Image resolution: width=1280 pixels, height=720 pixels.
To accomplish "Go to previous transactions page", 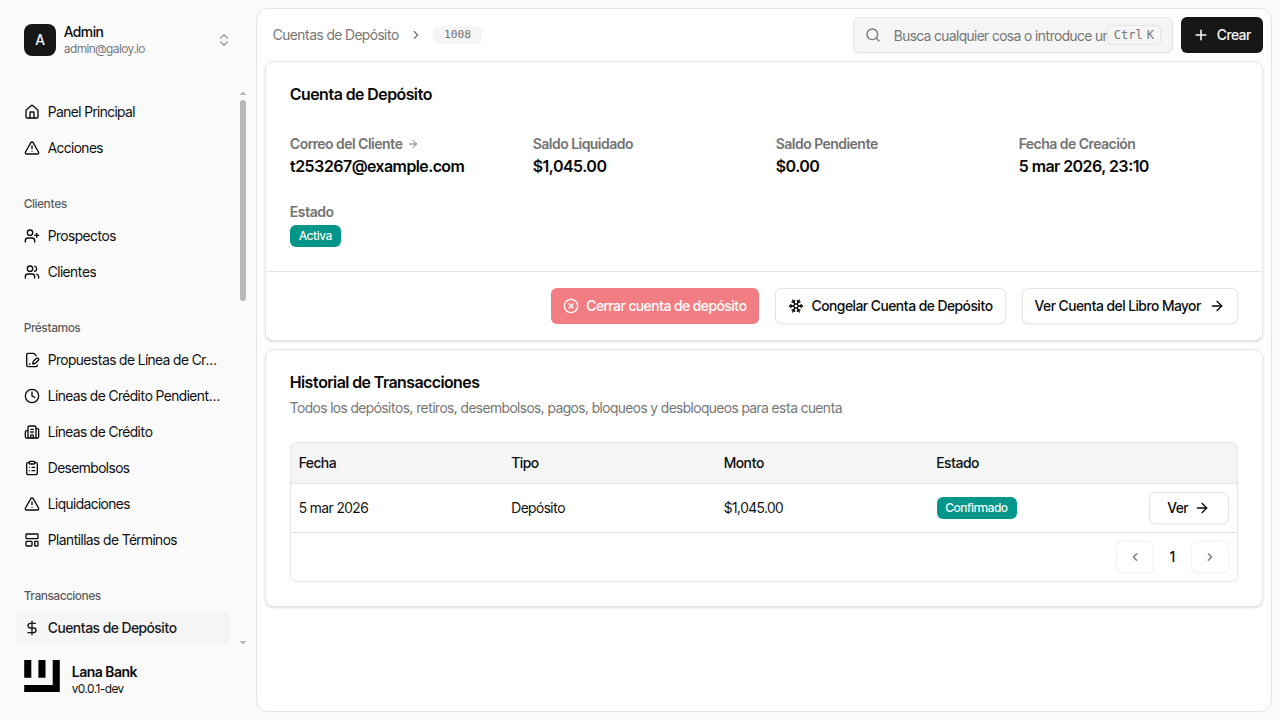I will click(x=1135, y=557).
